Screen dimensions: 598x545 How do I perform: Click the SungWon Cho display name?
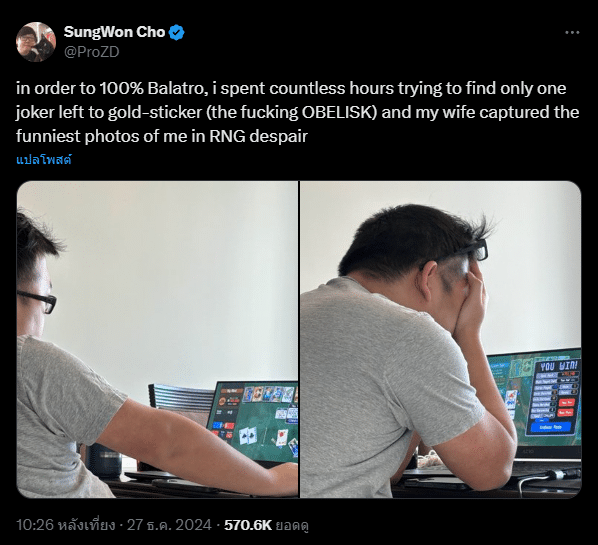[114, 32]
